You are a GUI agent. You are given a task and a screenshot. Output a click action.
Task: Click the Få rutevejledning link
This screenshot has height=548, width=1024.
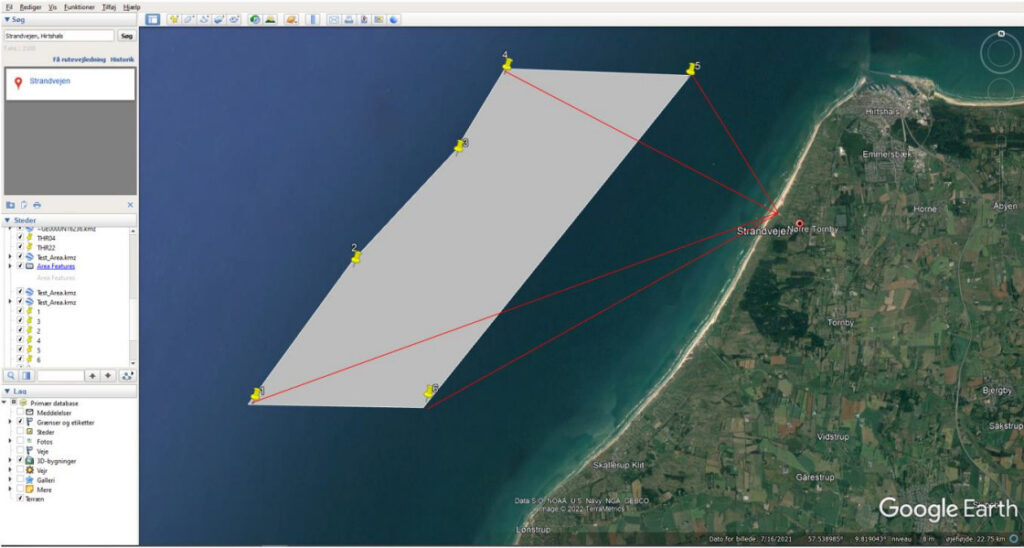[78, 60]
